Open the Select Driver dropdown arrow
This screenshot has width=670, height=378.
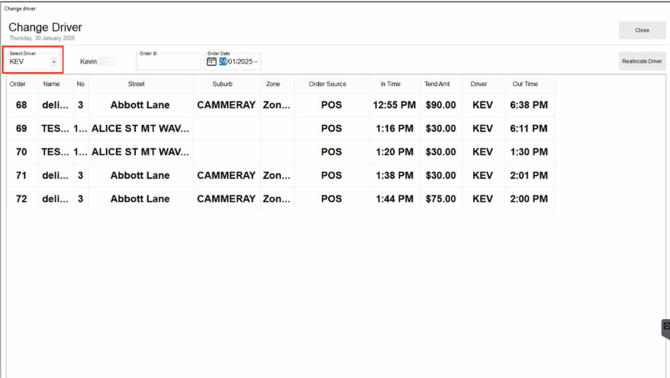[54, 62]
